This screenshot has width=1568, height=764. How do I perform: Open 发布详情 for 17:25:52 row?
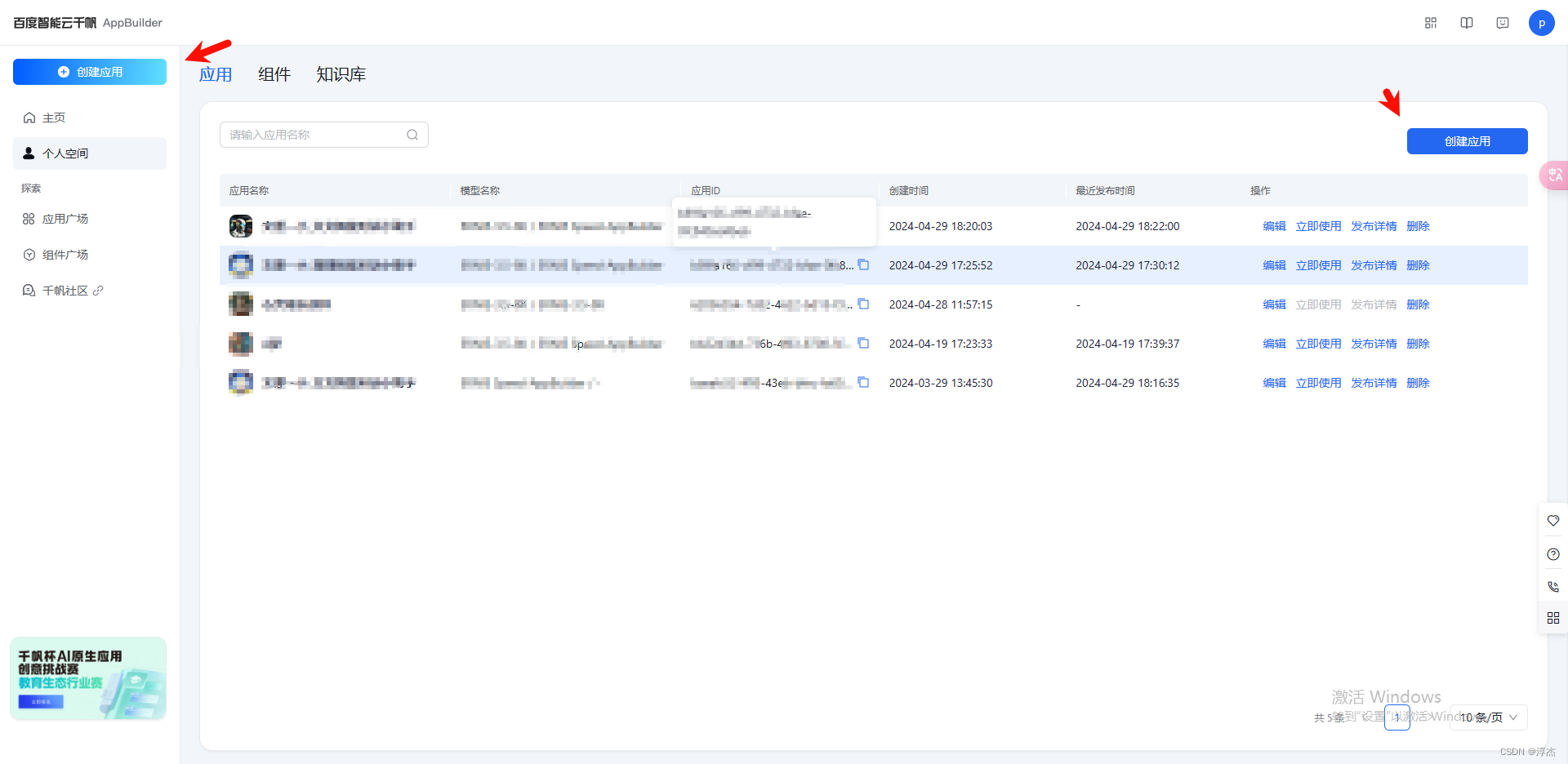tap(1374, 265)
